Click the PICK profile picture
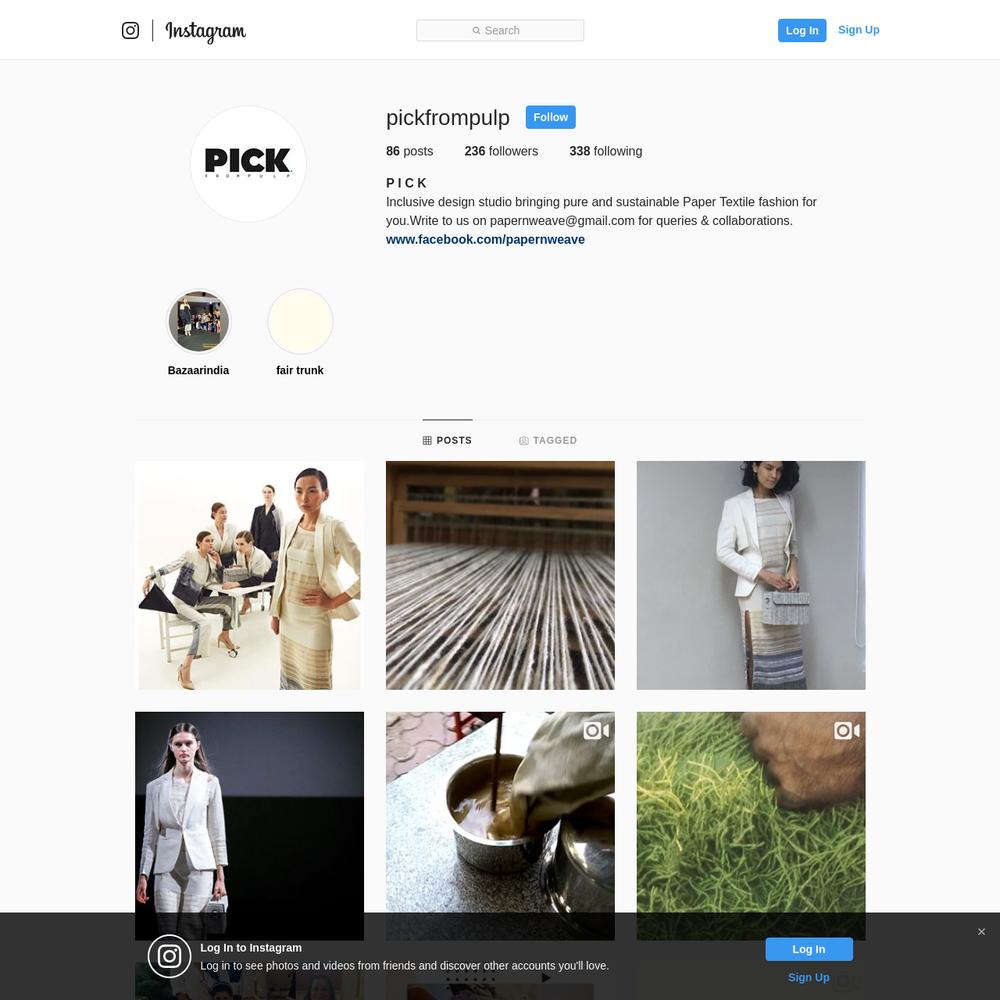1000x1000 pixels. click(248, 164)
